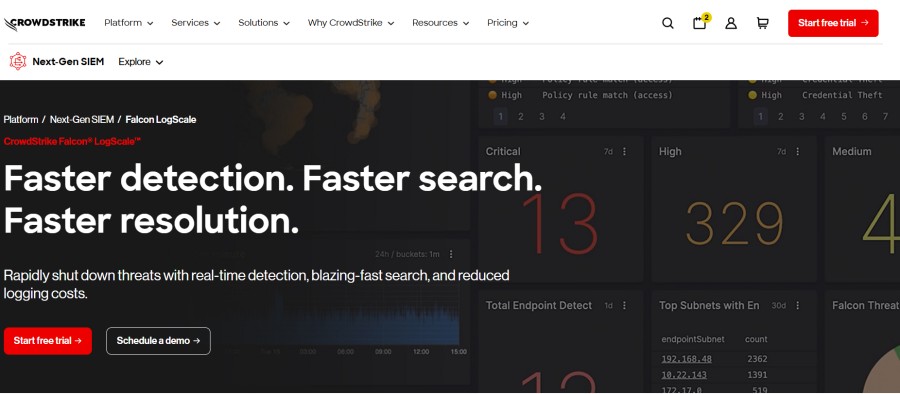Click the 192.168.48 subnet entry
The image size is (900, 394).
click(x=686, y=359)
